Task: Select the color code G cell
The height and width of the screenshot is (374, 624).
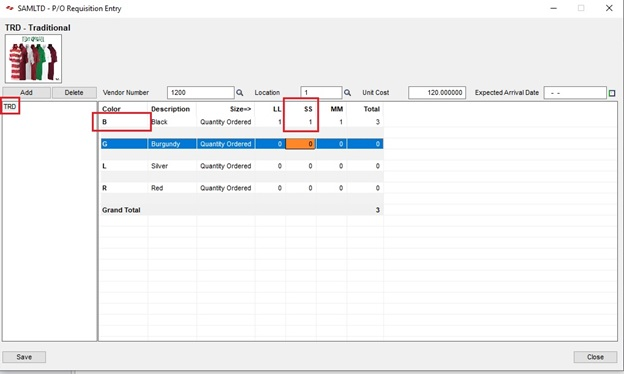Action: pos(124,144)
